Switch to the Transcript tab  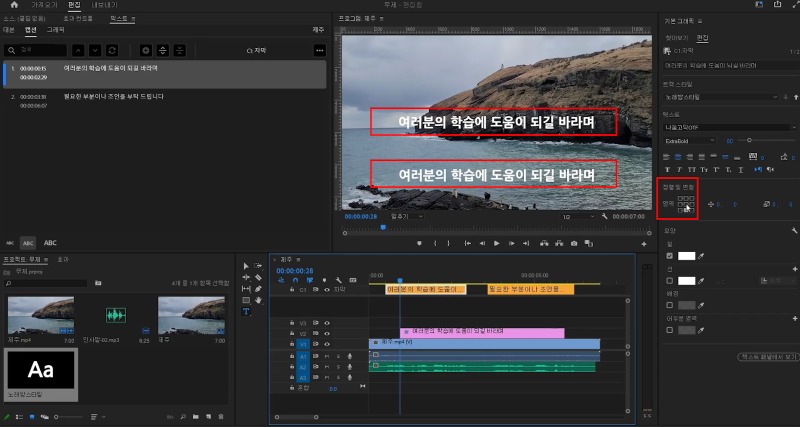pos(9,30)
